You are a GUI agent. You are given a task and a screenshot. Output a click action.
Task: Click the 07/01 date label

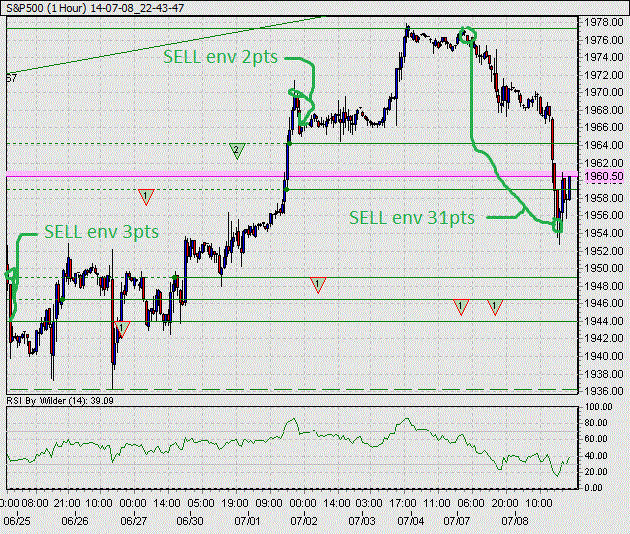coord(247,521)
